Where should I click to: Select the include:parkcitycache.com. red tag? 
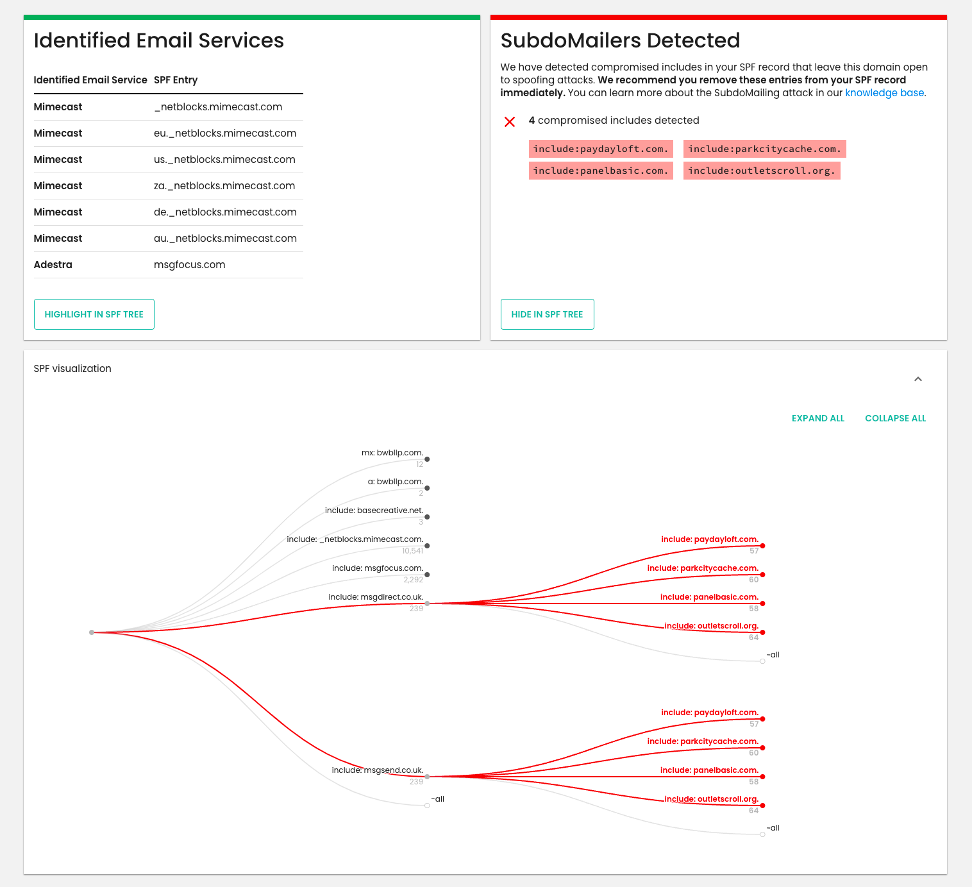764,149
